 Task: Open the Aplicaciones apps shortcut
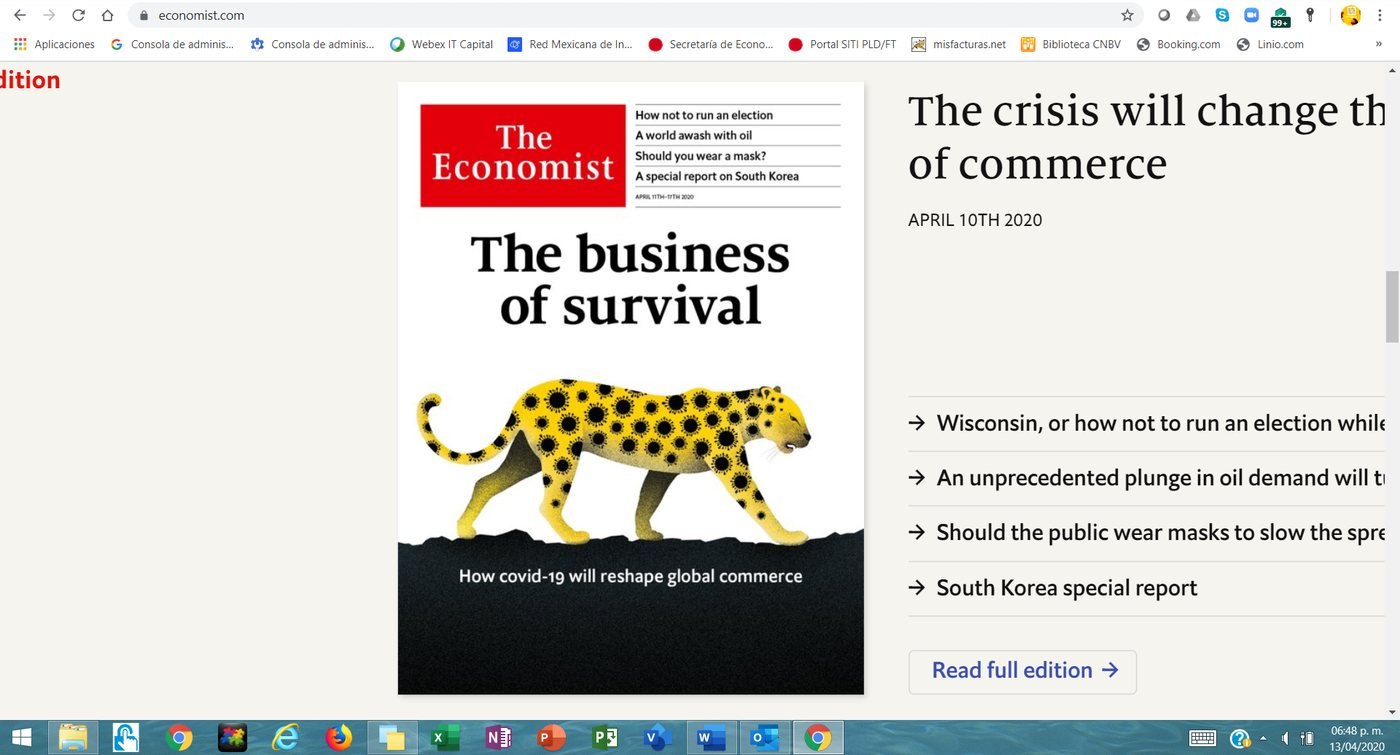pos(54,44)
